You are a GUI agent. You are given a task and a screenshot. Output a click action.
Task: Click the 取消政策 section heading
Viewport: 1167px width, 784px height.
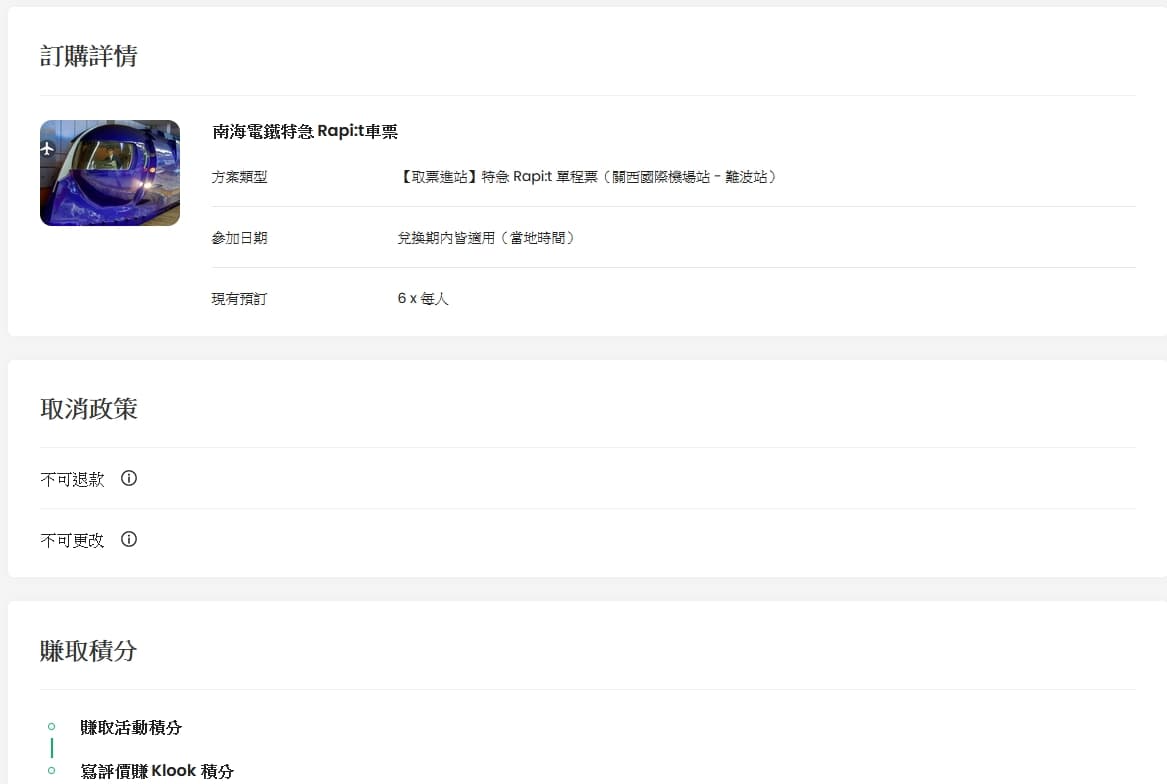point(90,408)
